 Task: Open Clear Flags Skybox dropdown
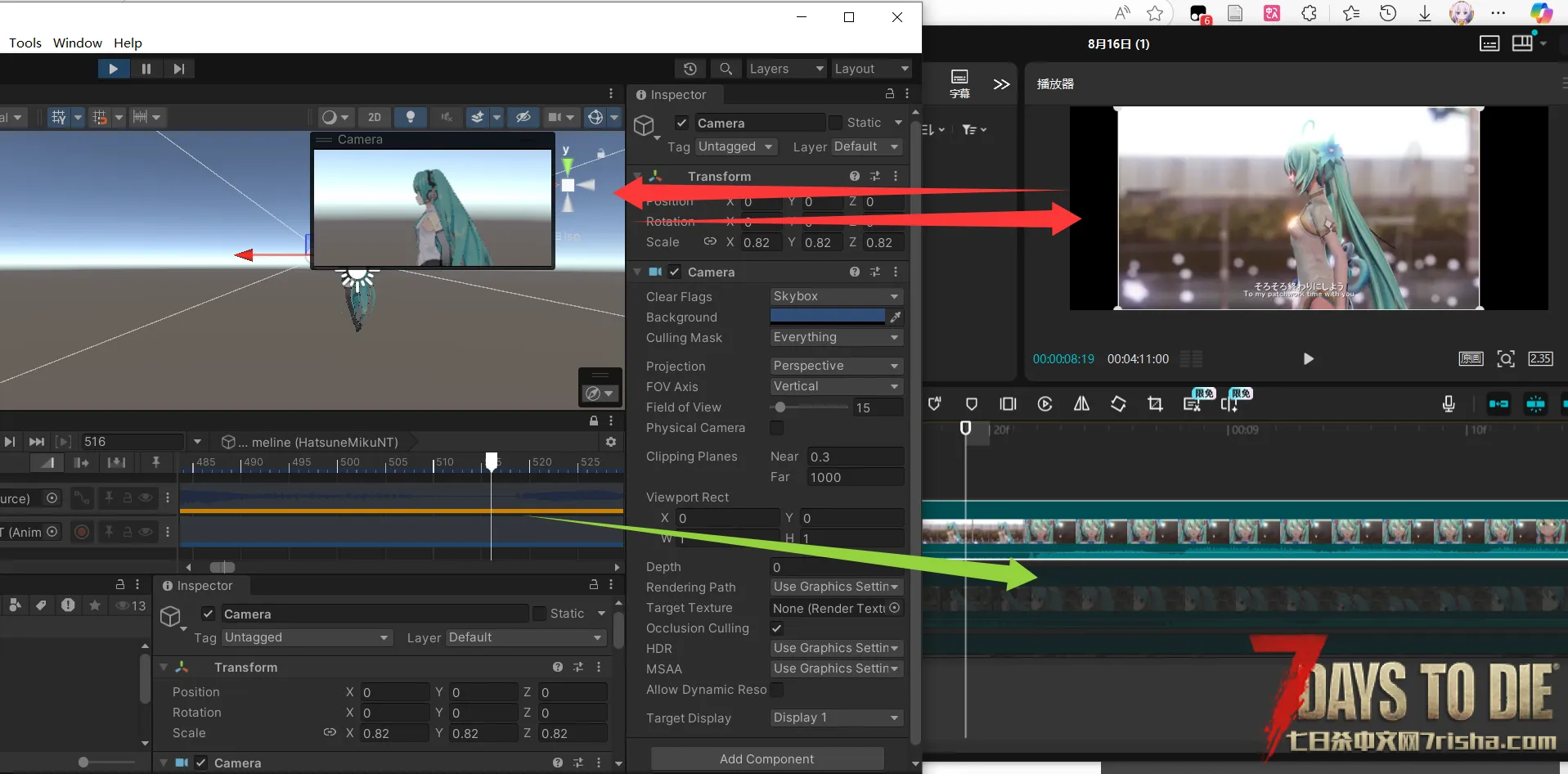[x=836, y=296]
